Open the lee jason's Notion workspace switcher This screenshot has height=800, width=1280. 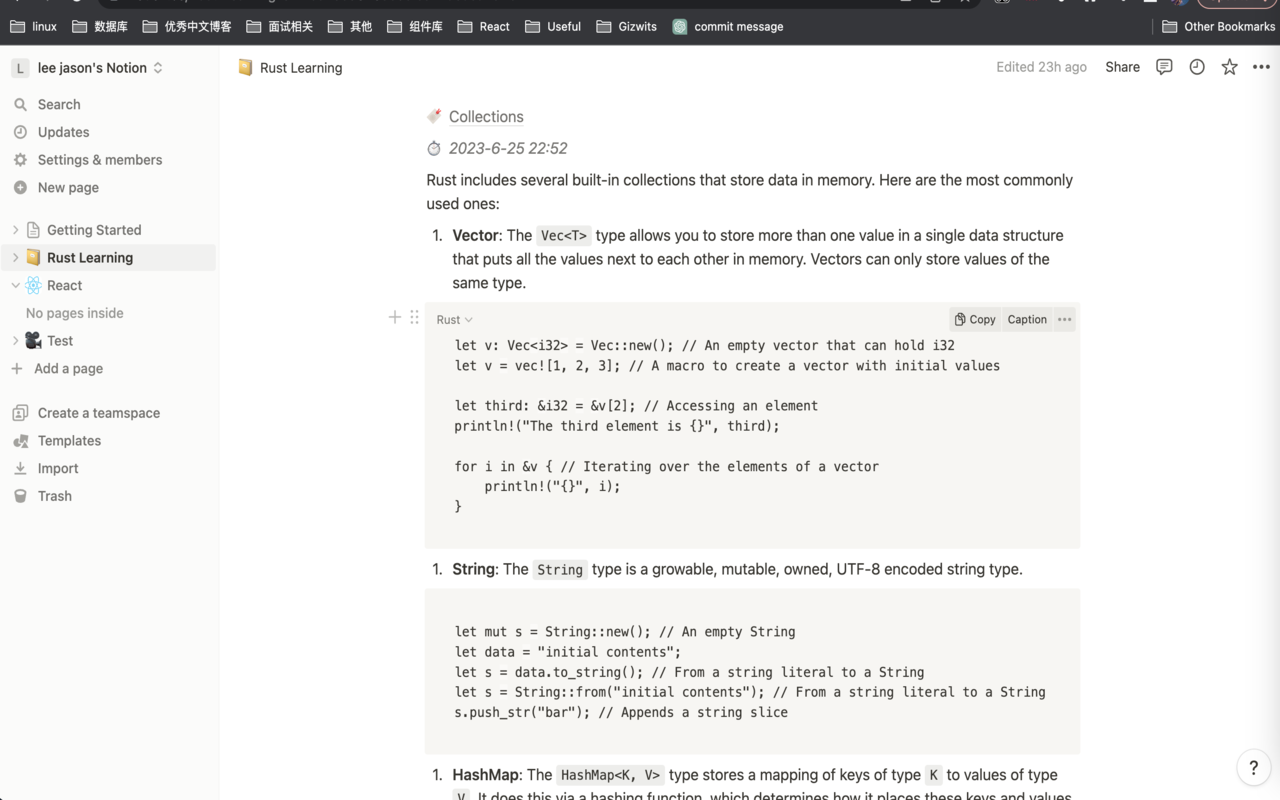pos(88,67)
